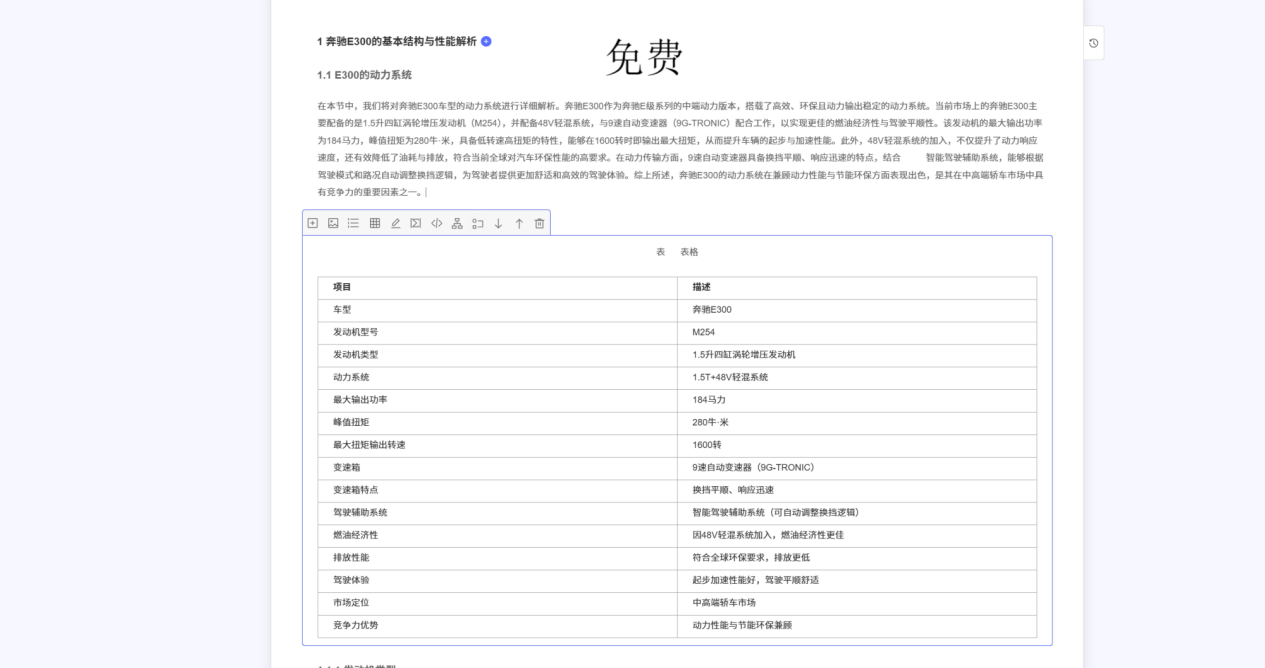
Task: Select the cell 发动机类型
Action: (x=497, y=355)
